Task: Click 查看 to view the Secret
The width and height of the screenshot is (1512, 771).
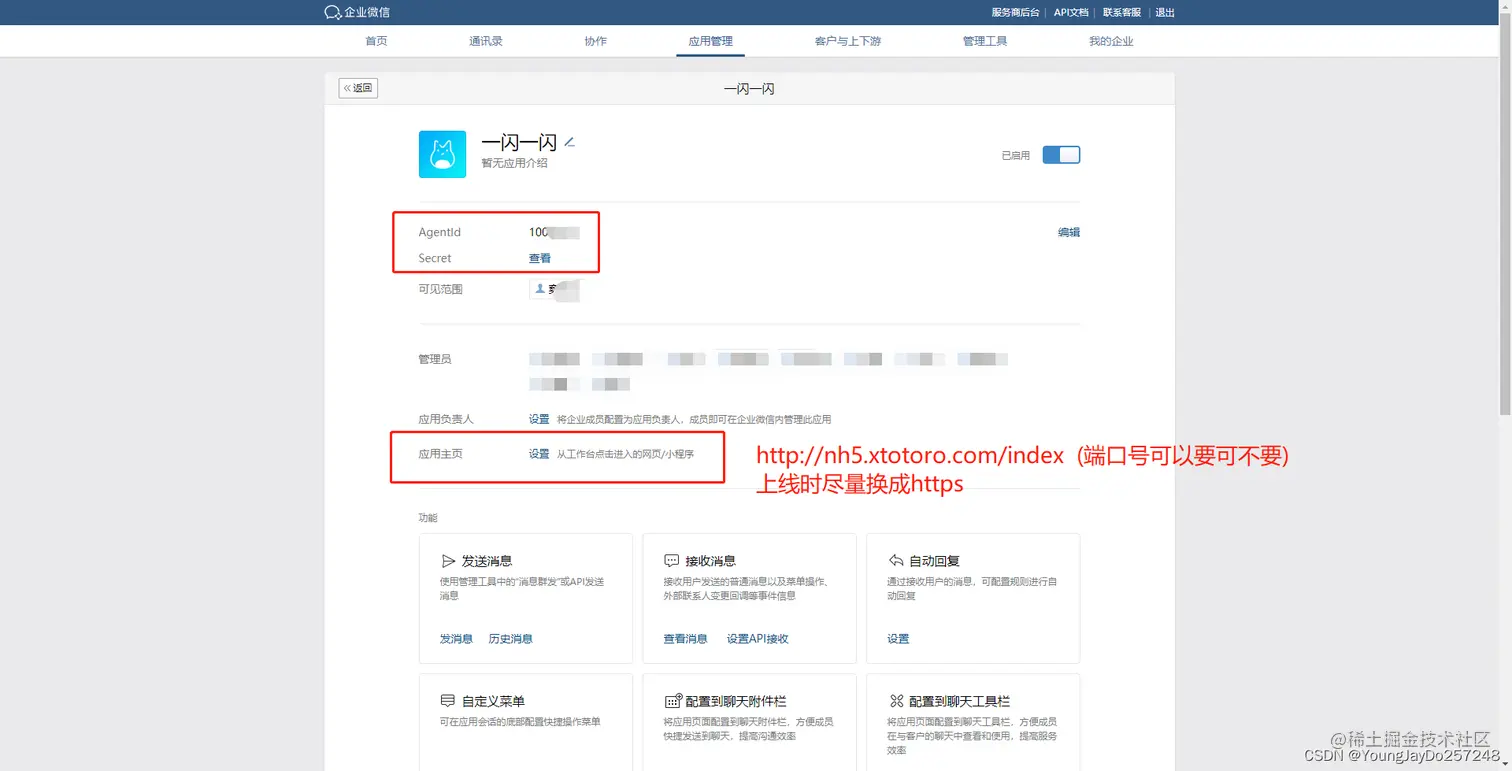Action: pos(539,258)
